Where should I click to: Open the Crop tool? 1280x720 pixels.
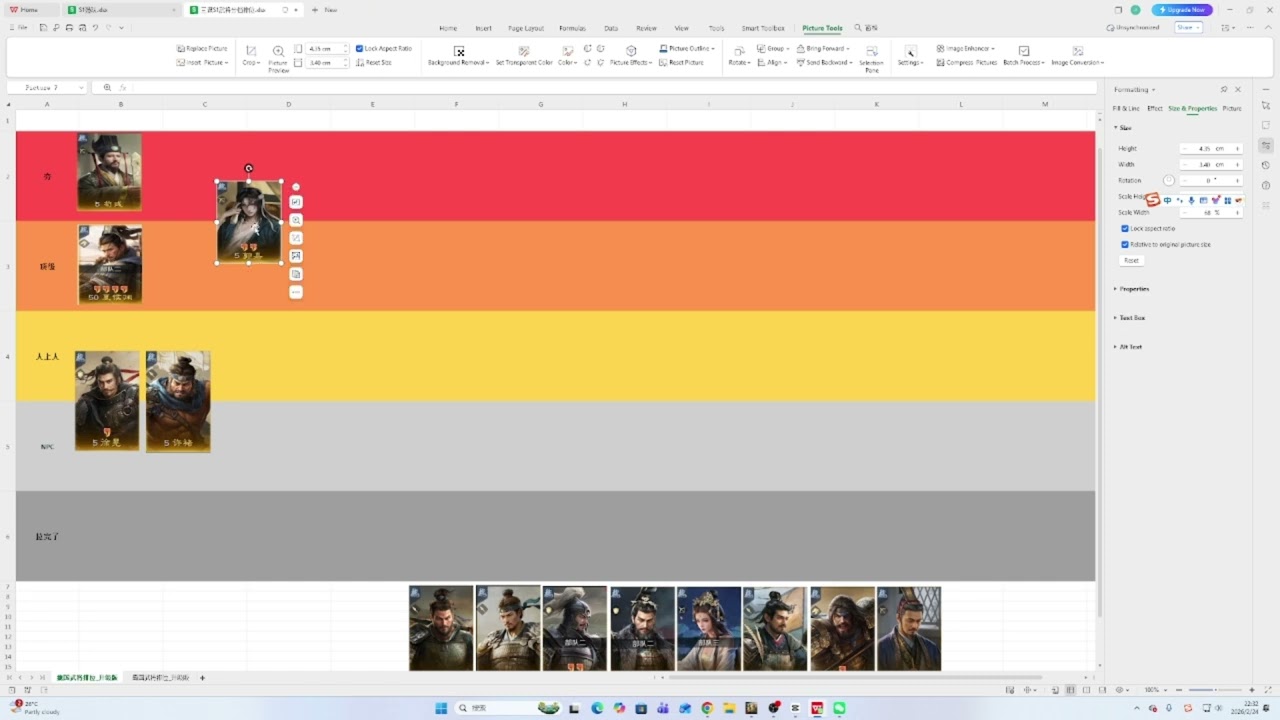coord(251,55)
